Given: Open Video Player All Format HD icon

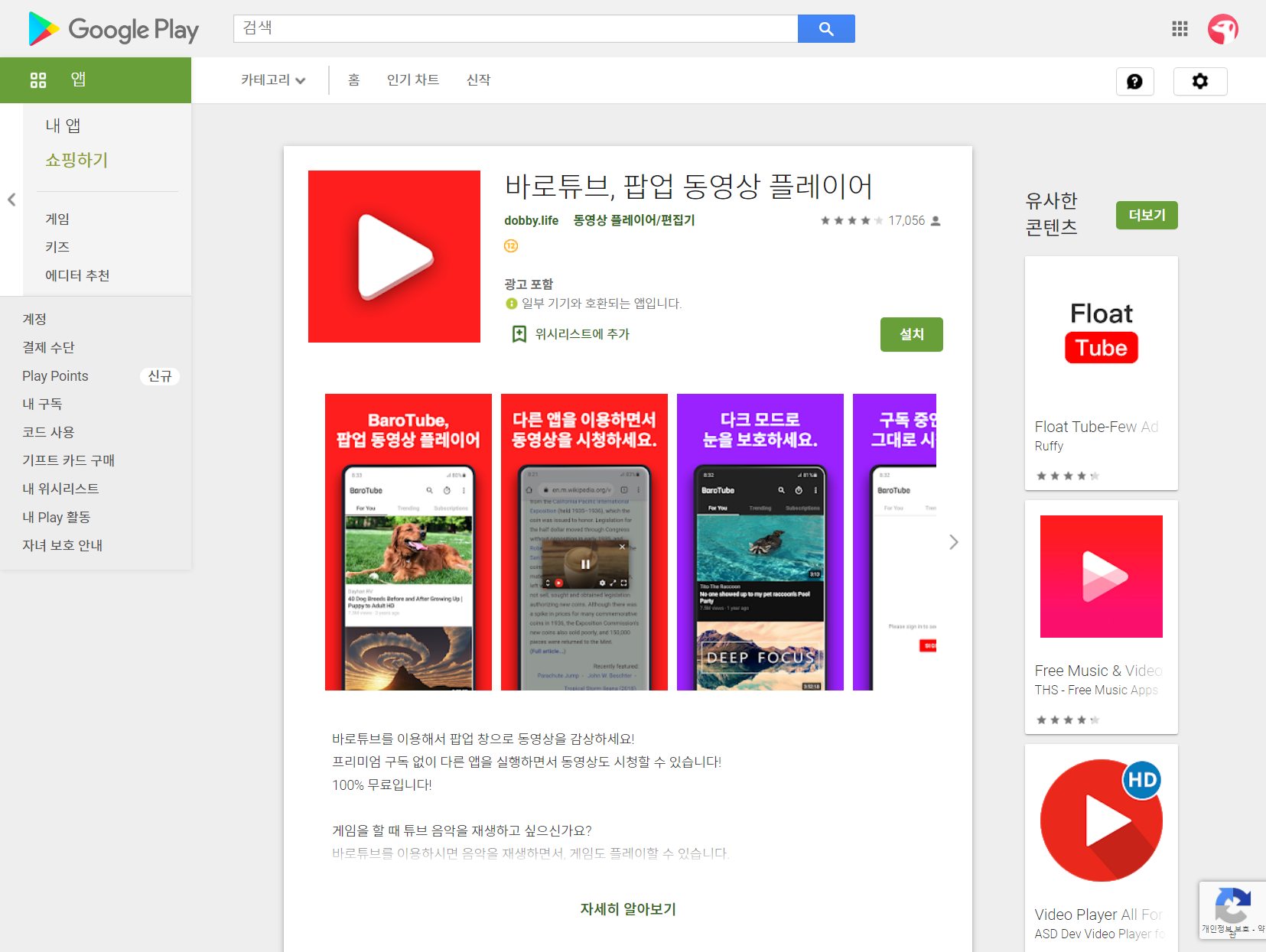Looking at the screenshot, I should click(x=1102, y=820).
